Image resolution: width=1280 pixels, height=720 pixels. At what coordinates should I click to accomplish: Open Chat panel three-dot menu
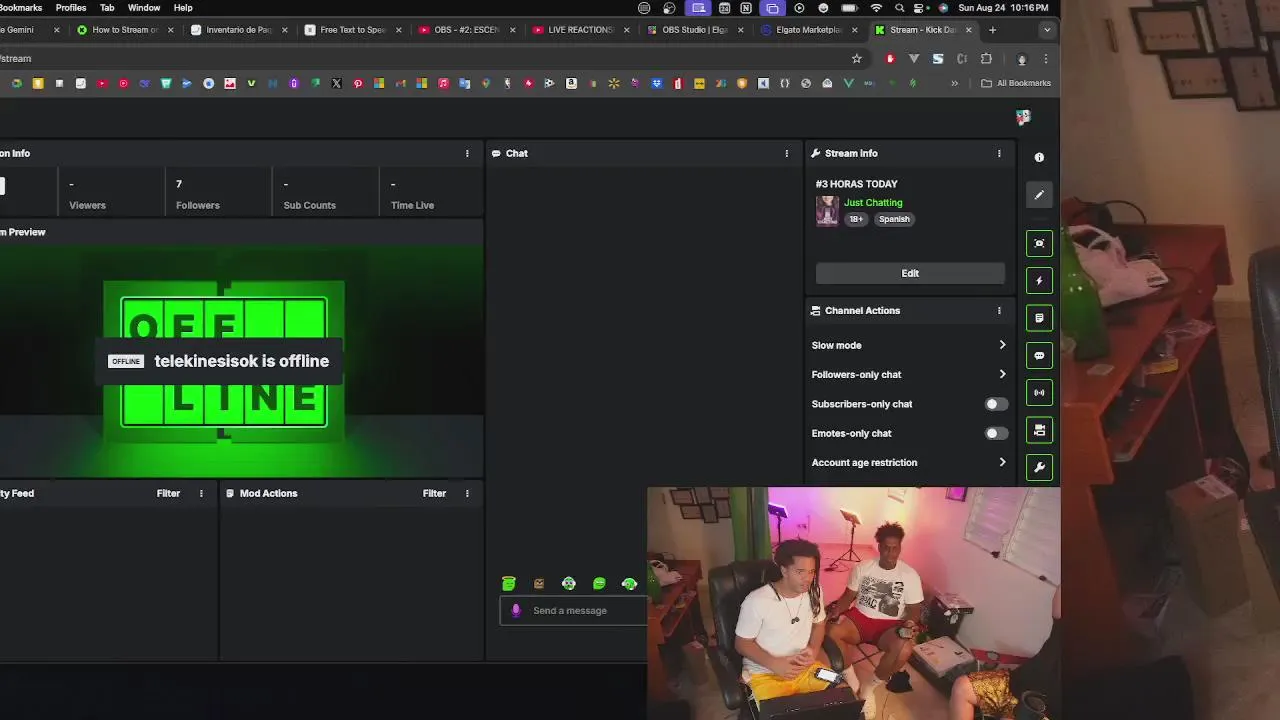[787, 153]
